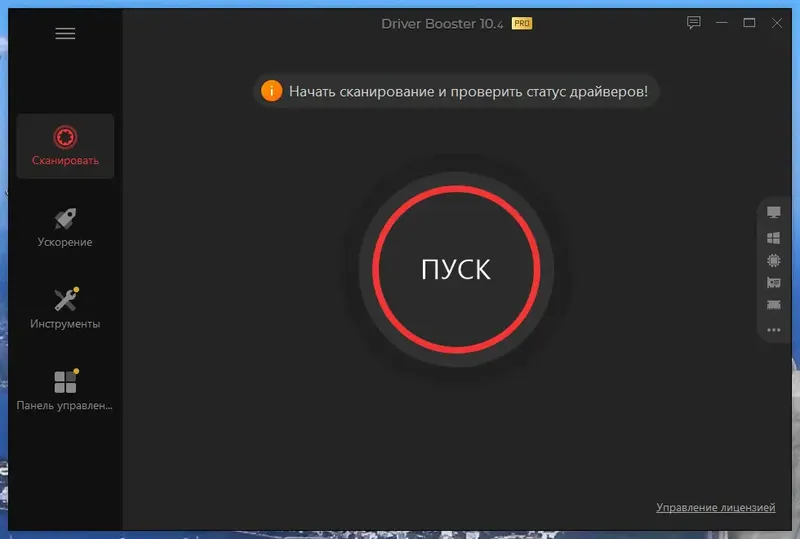Click the monitor icon in right panel
The height and width of the screenshot is (539, 800).
click(x=773, y=212)
